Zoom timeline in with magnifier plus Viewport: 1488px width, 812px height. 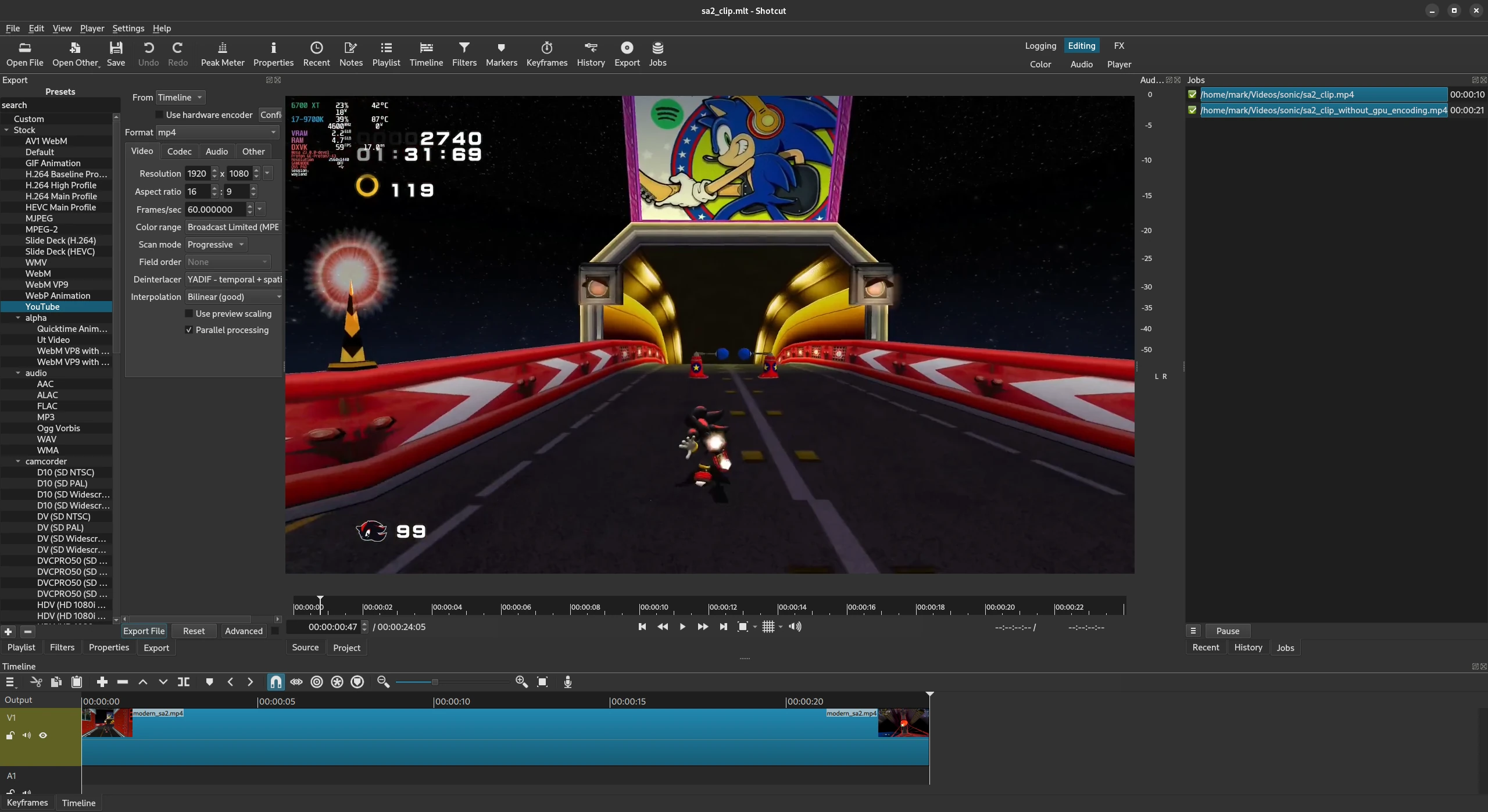[521, 682]
